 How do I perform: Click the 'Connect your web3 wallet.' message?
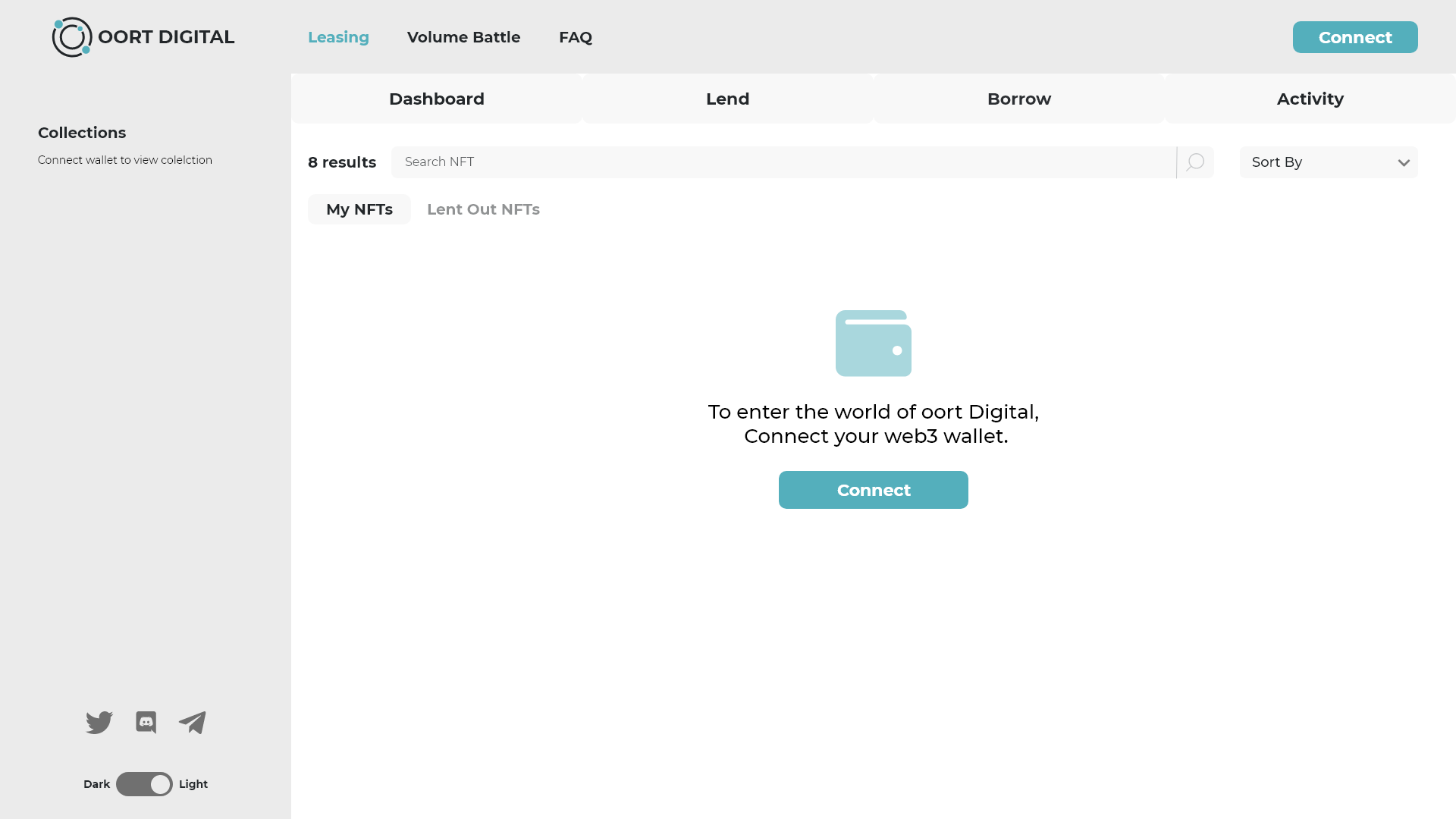(x=876, y=436)
